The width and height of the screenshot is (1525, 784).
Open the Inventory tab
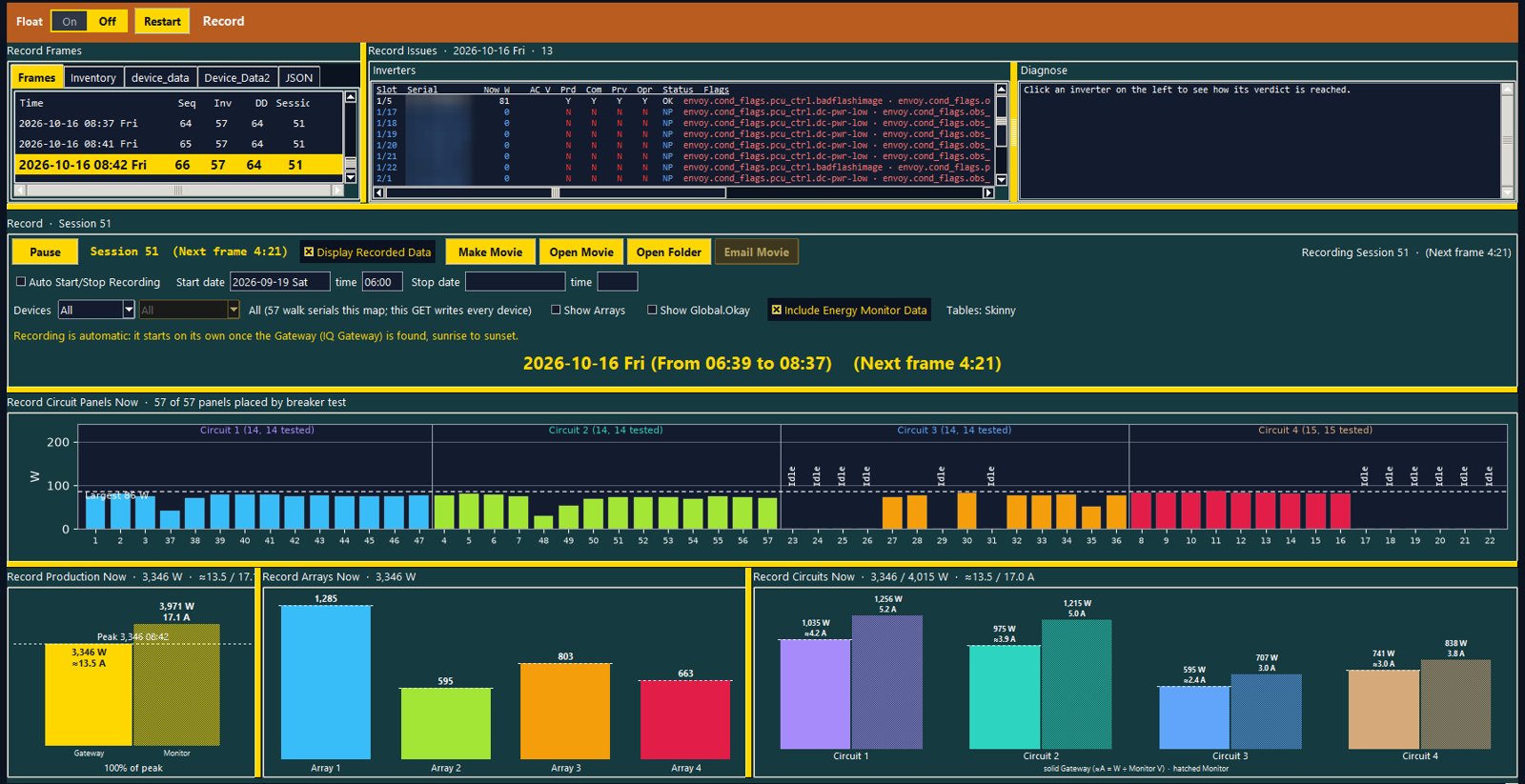pyautogui.click(x=93, y=78)
